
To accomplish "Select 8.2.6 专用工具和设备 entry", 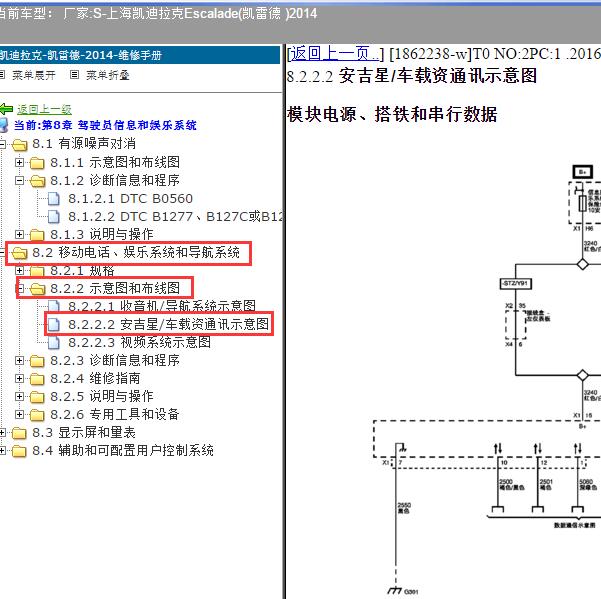I will [115, 414].
